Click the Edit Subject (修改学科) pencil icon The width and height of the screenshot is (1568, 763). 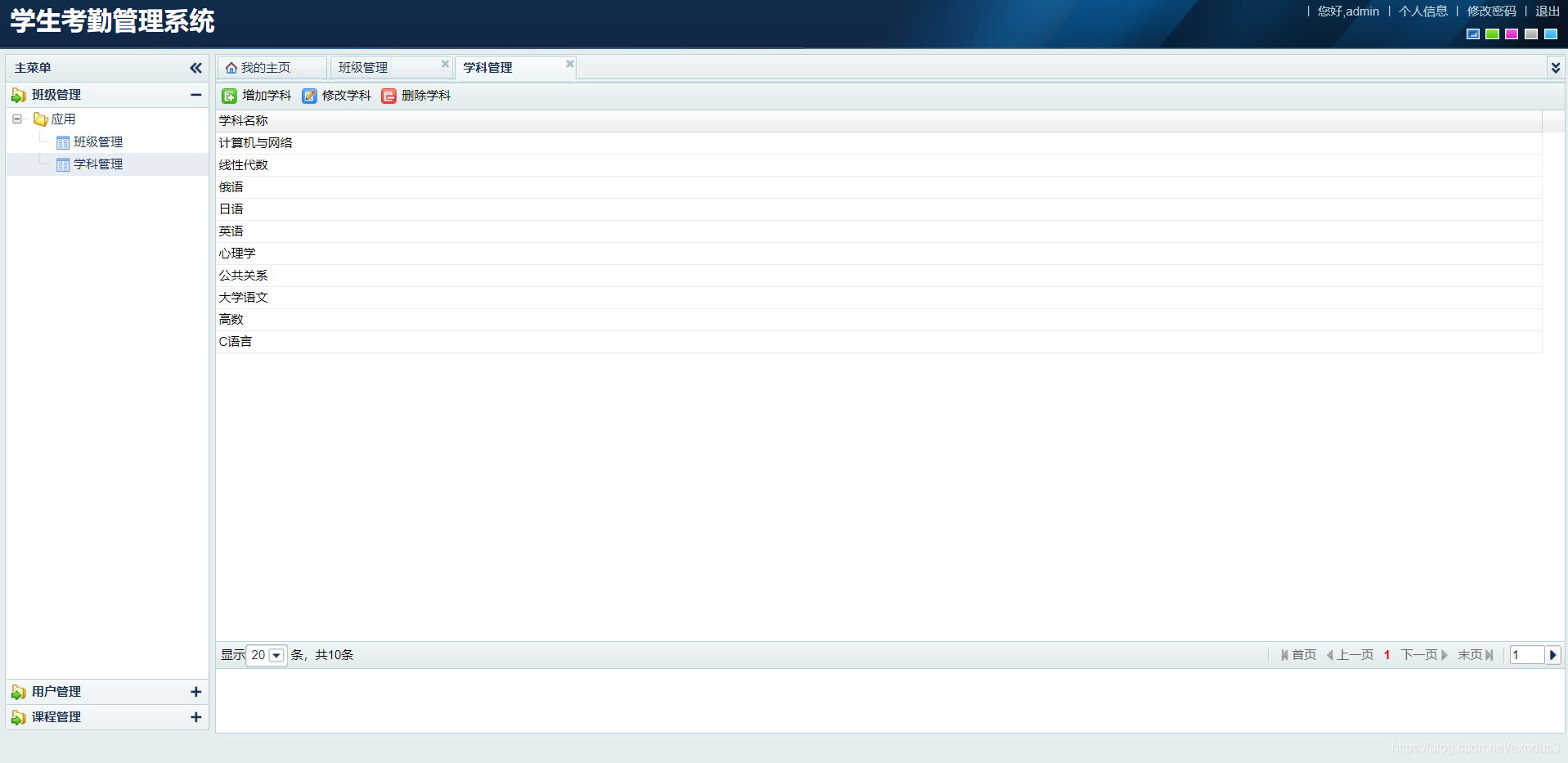coord(309,96)
